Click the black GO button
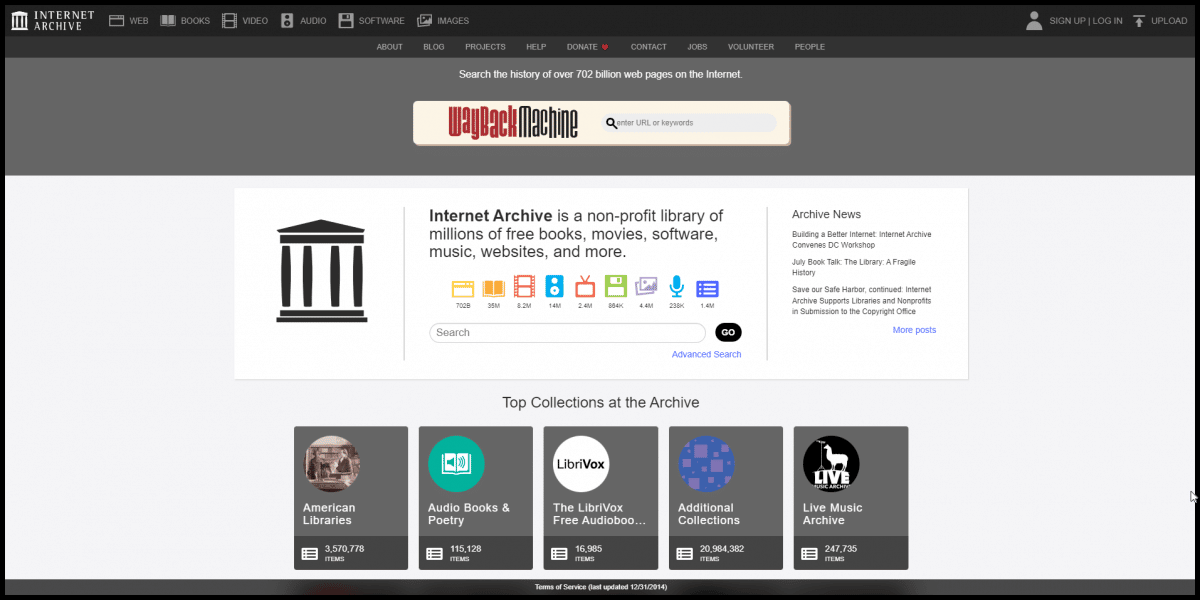This screenshot has height=600, width=1200. [728, 333]
